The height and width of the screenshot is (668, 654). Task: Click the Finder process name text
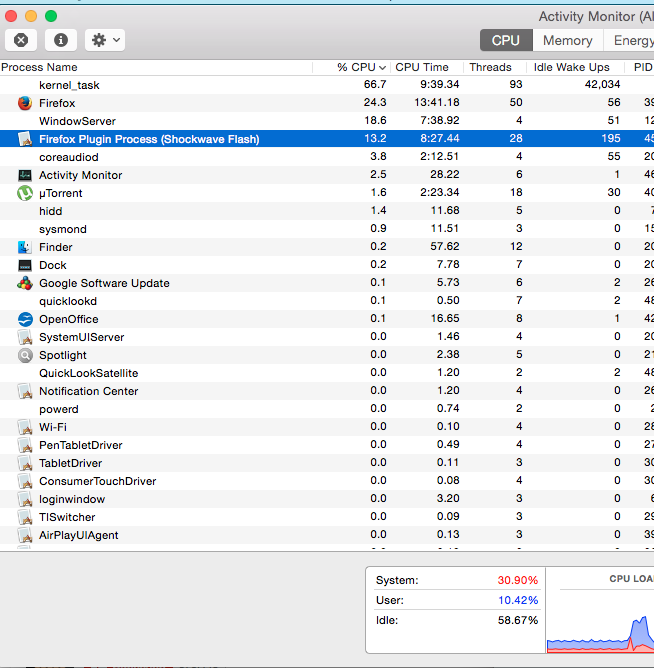56,247
